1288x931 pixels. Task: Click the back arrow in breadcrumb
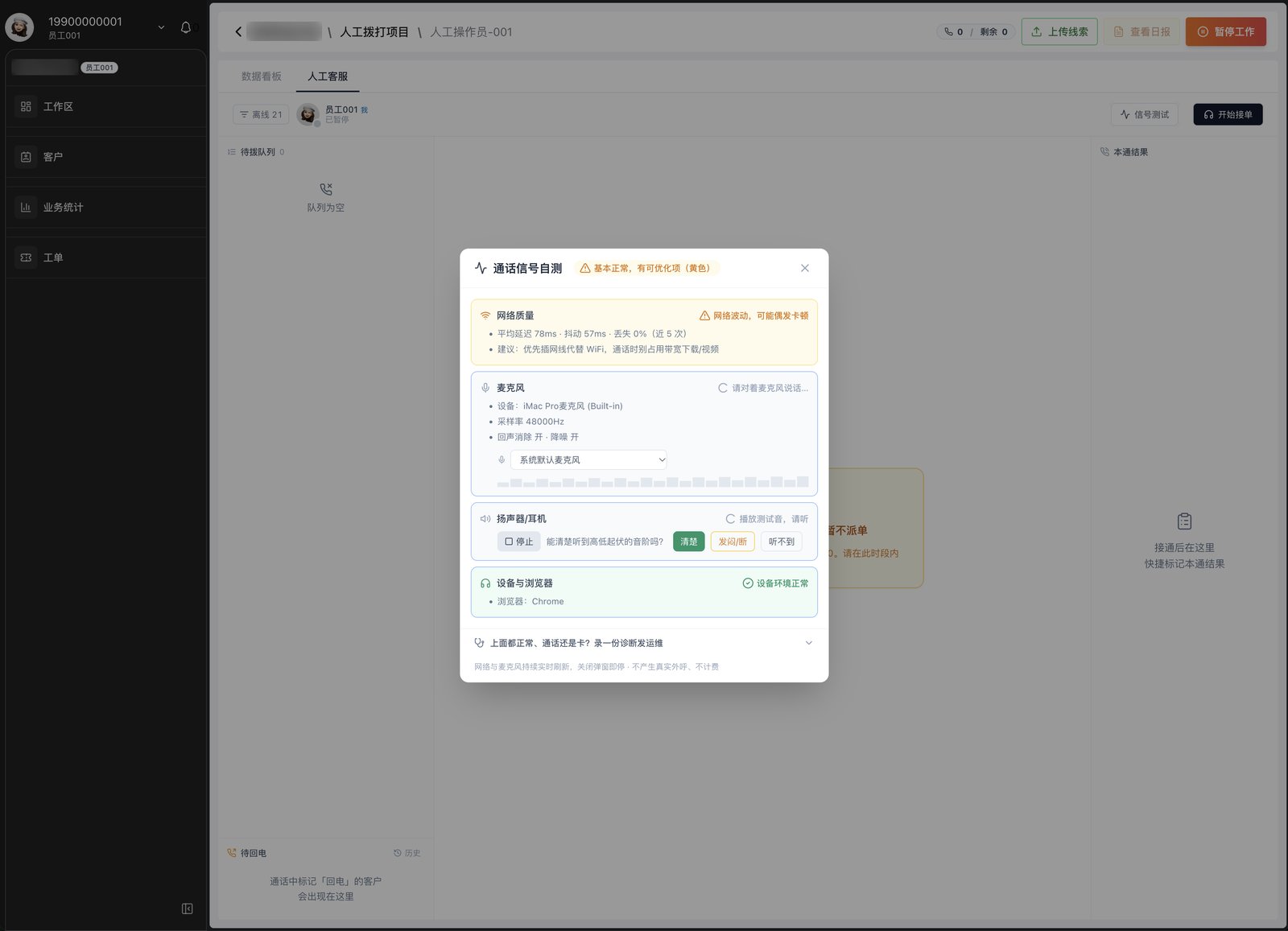pyautogui.click(x=238, y=32)
